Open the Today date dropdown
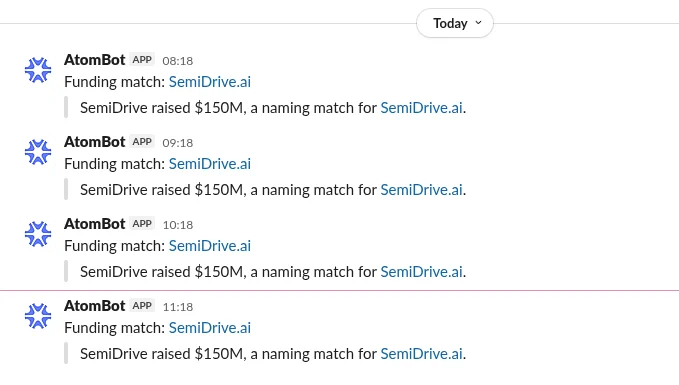 click(x=455, y=23)
